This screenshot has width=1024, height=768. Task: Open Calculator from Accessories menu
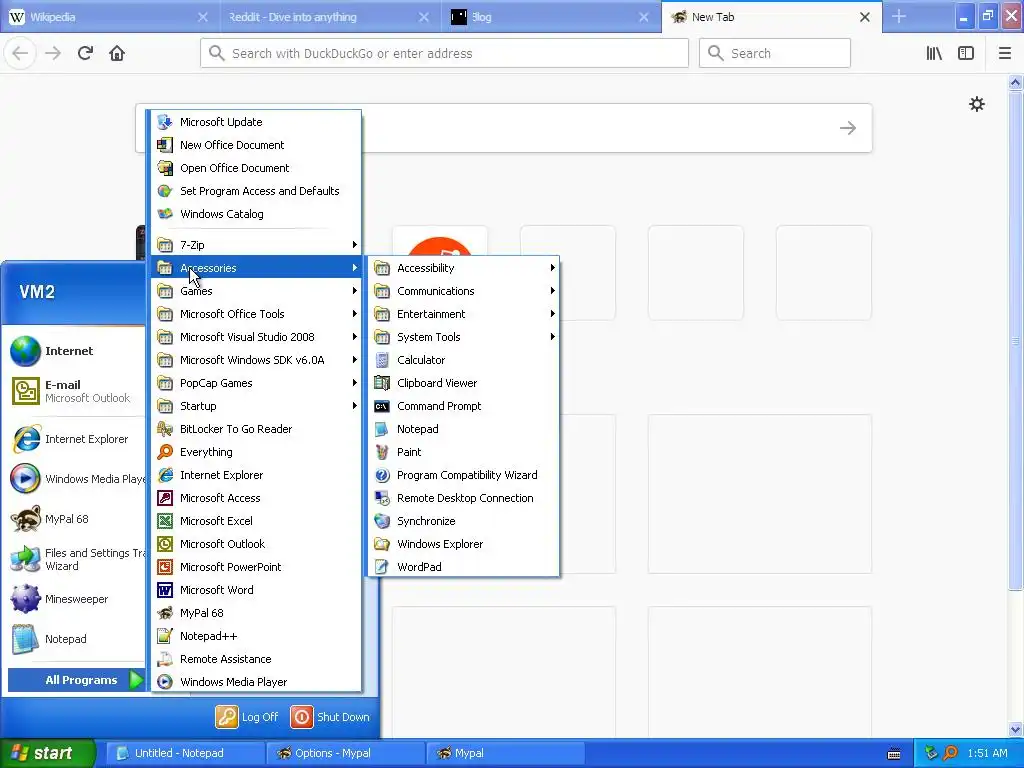(463, 360)
